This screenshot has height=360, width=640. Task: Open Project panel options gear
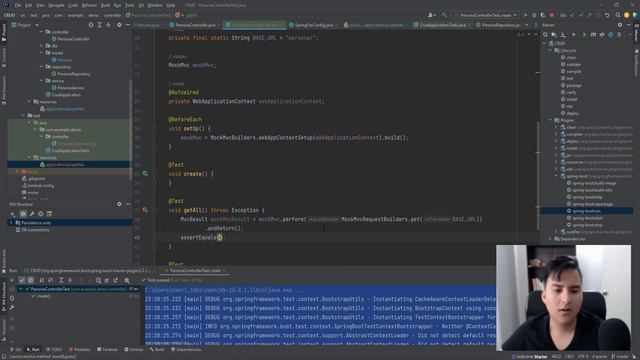click(119, 25)
